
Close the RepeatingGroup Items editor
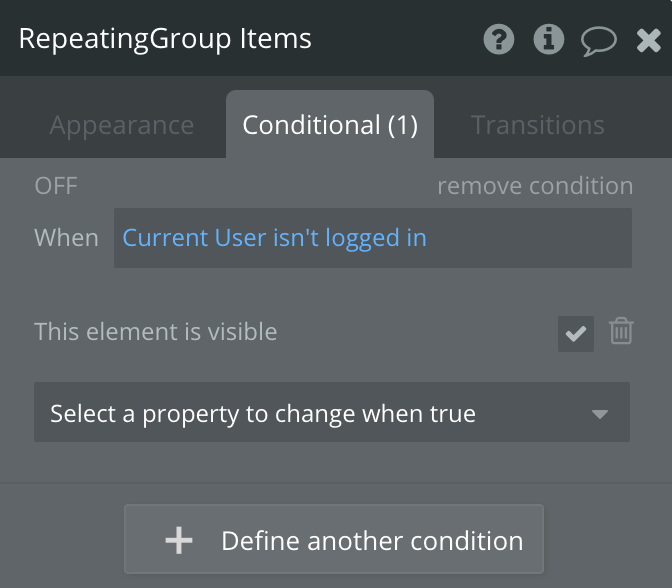pos(648,40)
